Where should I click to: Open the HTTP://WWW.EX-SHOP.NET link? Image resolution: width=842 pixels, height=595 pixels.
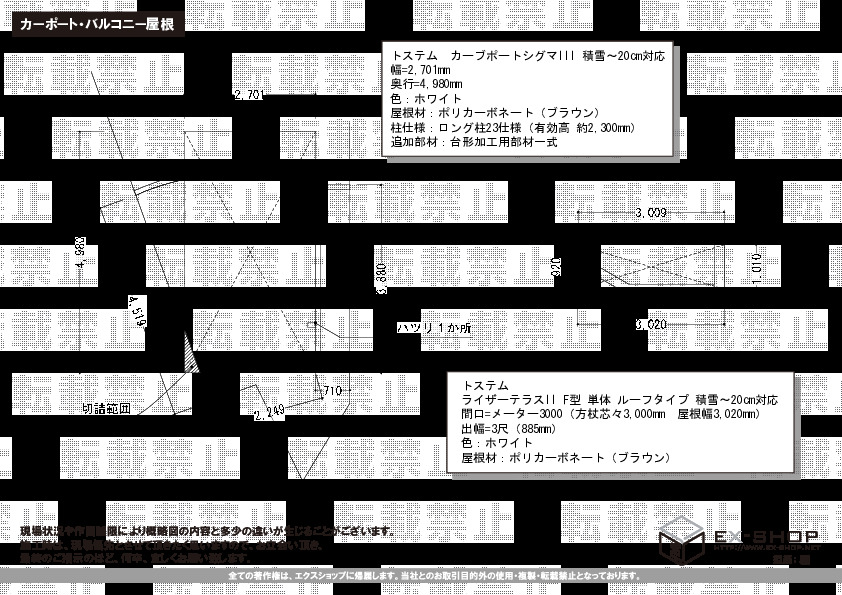click(767, 548)
